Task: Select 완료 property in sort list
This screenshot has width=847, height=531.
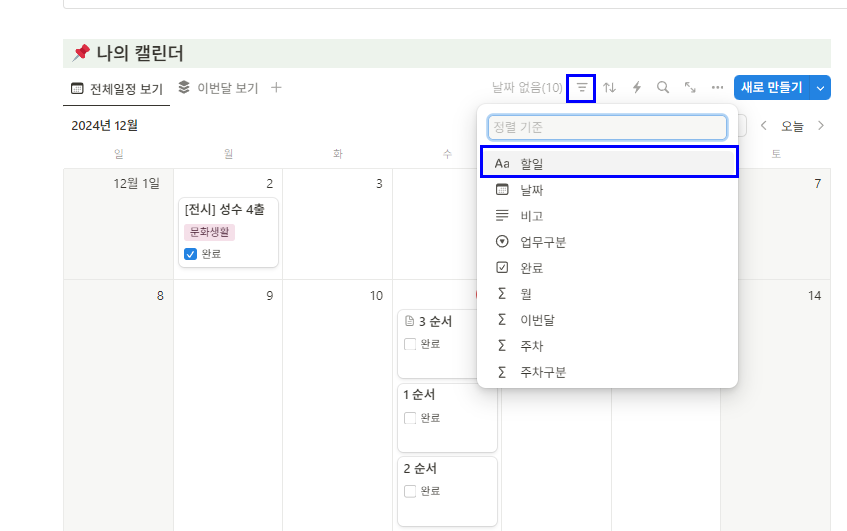Action: [x=608, y=267]
